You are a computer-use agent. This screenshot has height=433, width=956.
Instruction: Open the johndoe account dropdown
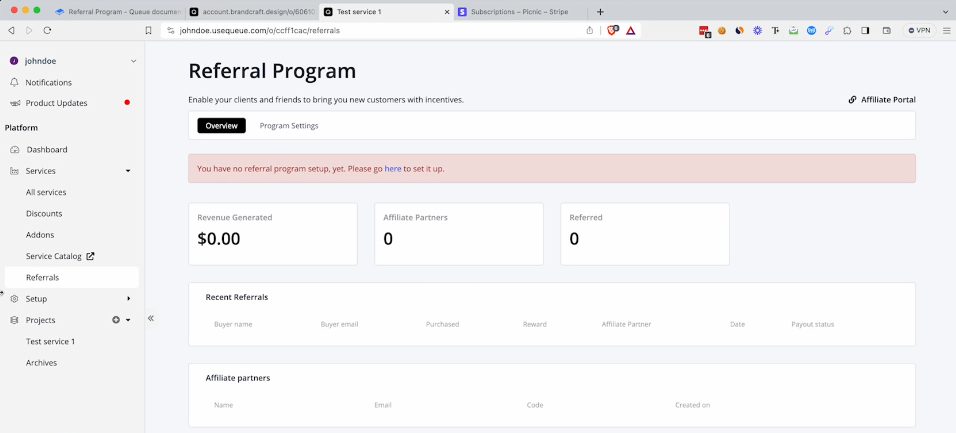(73, 61)
